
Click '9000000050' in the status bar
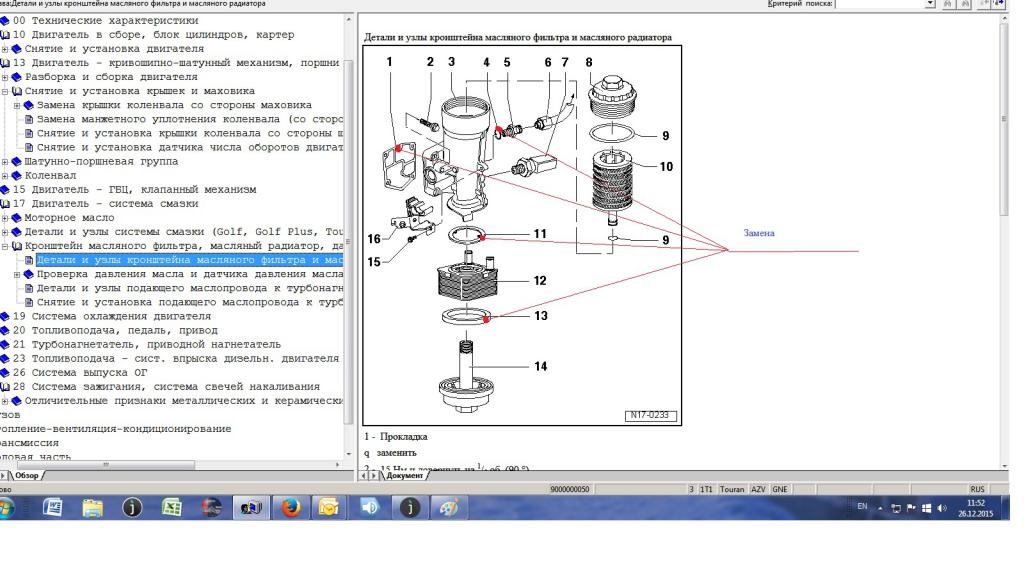(x=569, y=489)
